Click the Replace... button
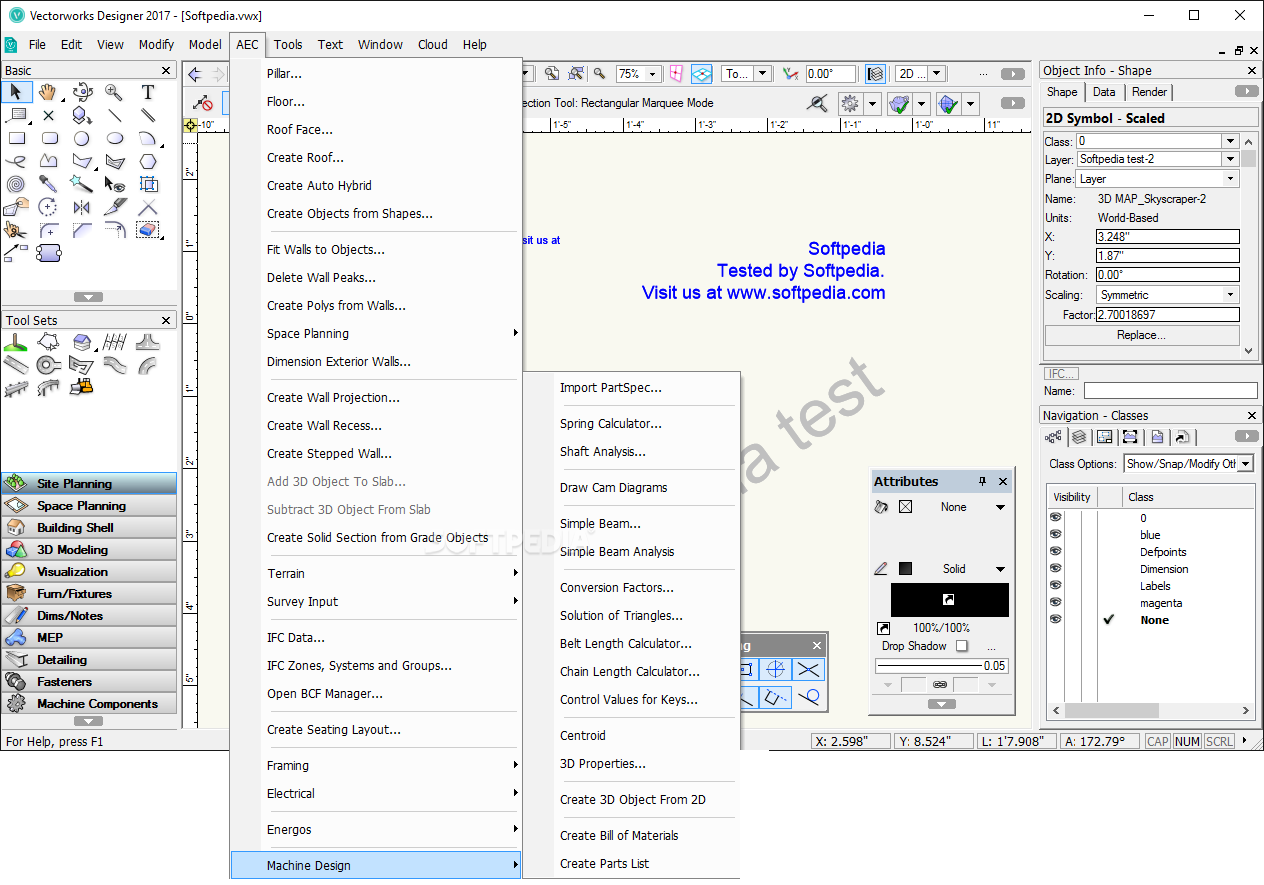1264x885 pixels. tap(1141, 335)
